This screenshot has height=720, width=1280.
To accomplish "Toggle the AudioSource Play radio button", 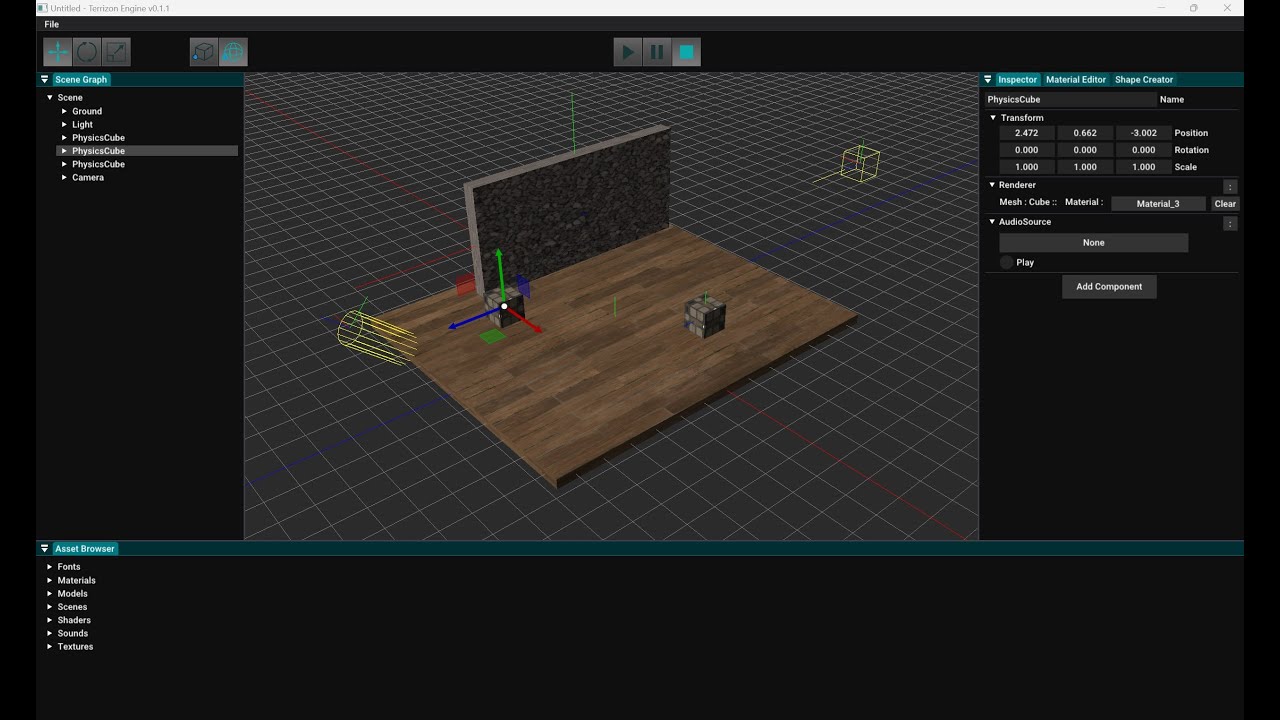I will pos(1006,262).
